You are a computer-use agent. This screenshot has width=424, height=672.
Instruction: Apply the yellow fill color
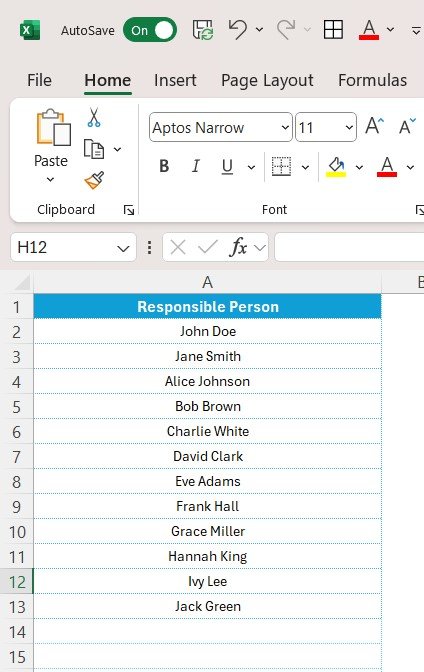tap(336, 166)
